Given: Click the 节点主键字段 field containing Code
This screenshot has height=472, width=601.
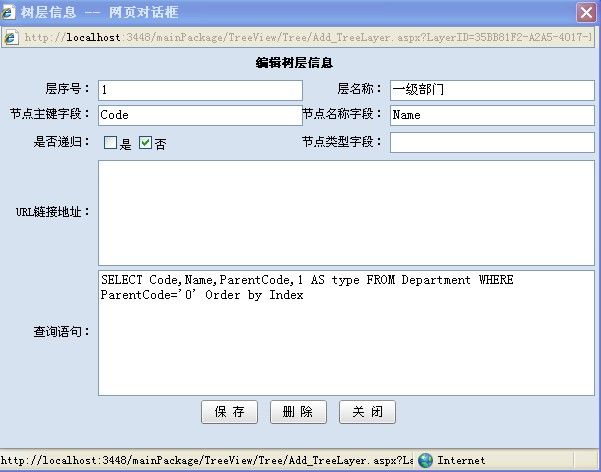Looking at the screenshot, I should point(200,115).
